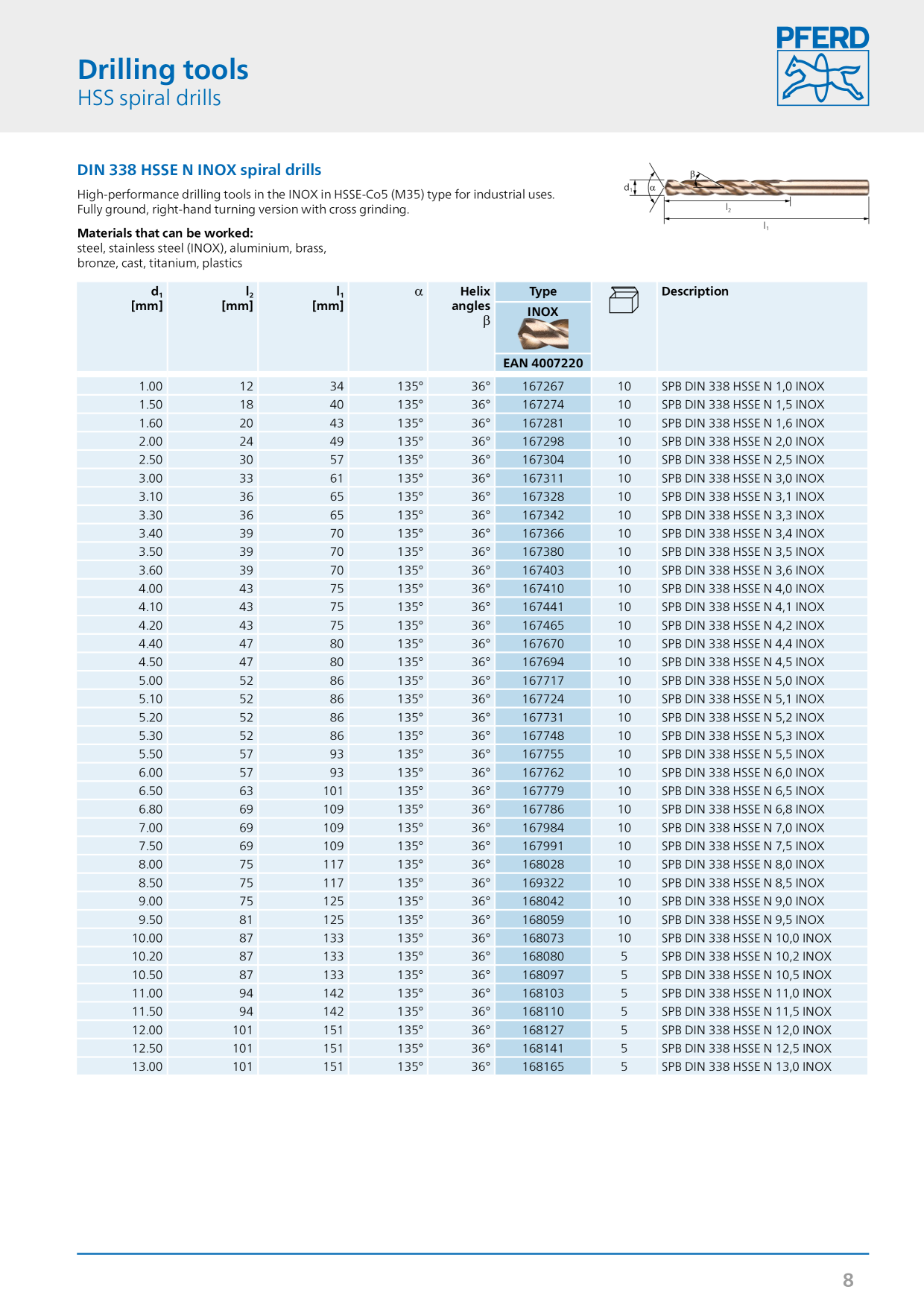Click l2 value 81 in 9.50 row
Image resolution: width=924 pixels, height=1307 pixels.
(x=246, y=920)
